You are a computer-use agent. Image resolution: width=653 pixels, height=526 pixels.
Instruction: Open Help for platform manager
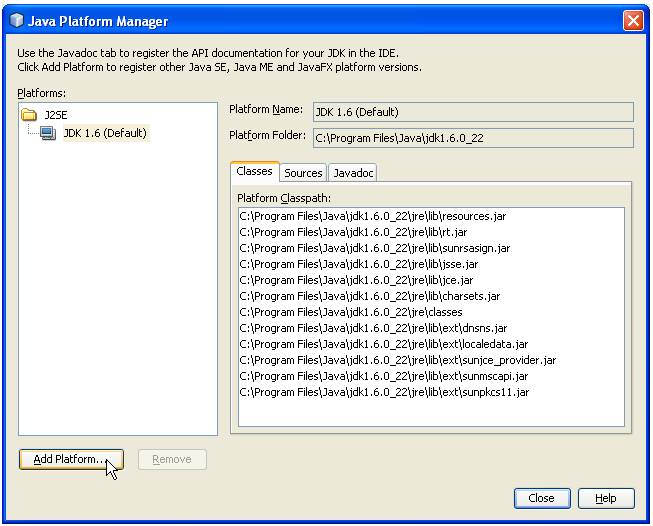point(606,498)
